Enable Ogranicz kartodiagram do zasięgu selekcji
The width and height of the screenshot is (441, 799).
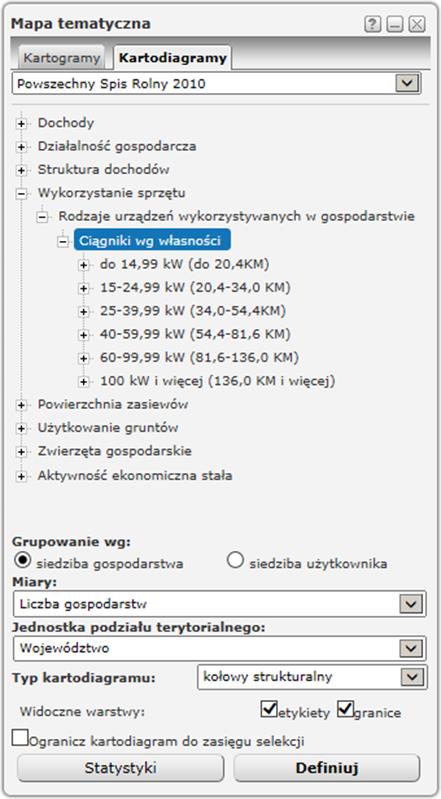click(20, 737)
